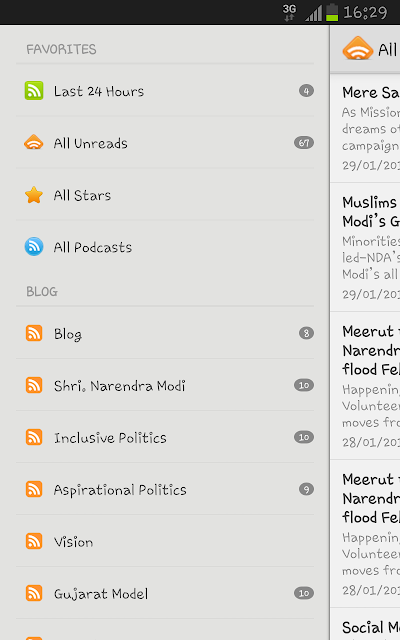Tap the RSS icon beside Vision
This screenshot has width=400, height=640.
tap(34, 541)
